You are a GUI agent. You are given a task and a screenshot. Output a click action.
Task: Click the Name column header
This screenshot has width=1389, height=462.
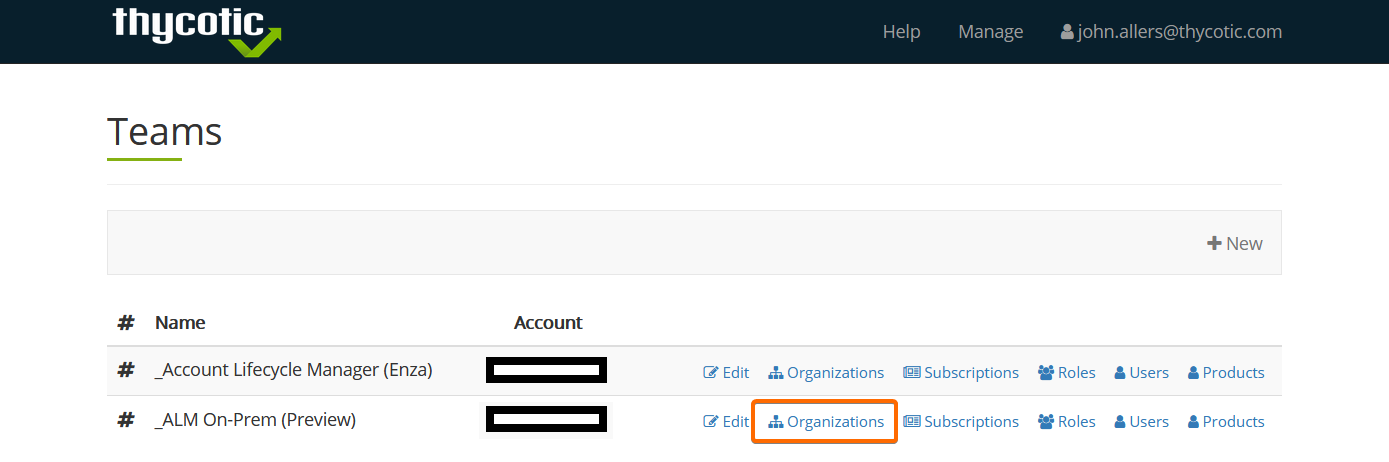[180, 322]
